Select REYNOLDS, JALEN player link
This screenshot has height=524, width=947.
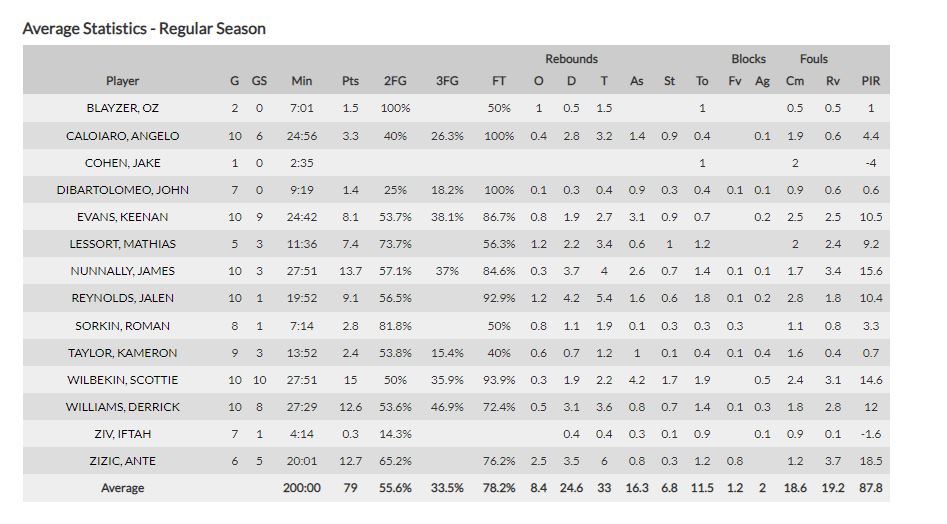click(122, 298)
